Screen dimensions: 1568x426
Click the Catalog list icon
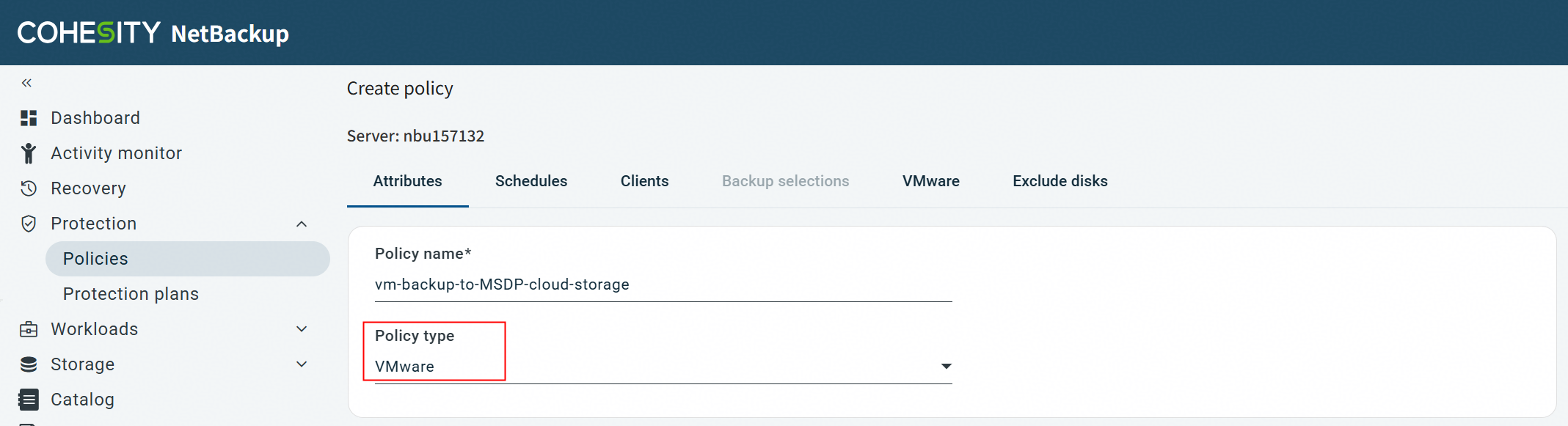(29, 400)
